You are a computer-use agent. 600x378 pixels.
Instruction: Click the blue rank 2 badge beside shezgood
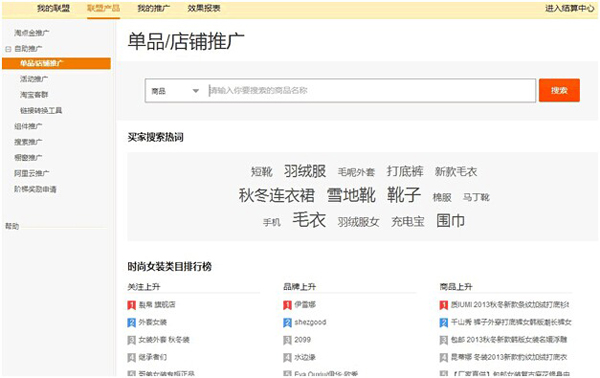[287, 323]
